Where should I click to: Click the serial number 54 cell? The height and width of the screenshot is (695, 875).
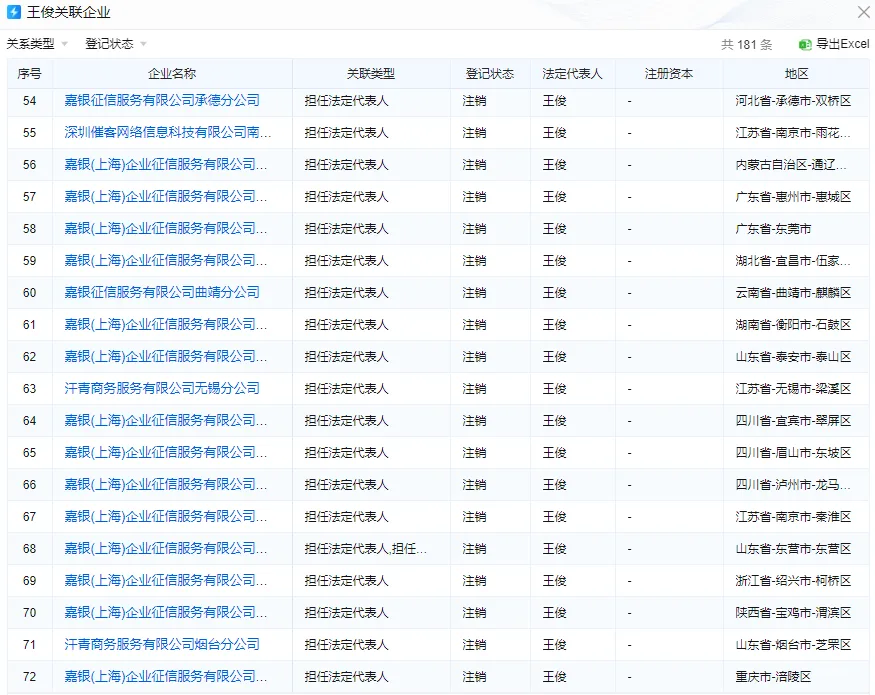pyautogui.click(x=30, y=101)
